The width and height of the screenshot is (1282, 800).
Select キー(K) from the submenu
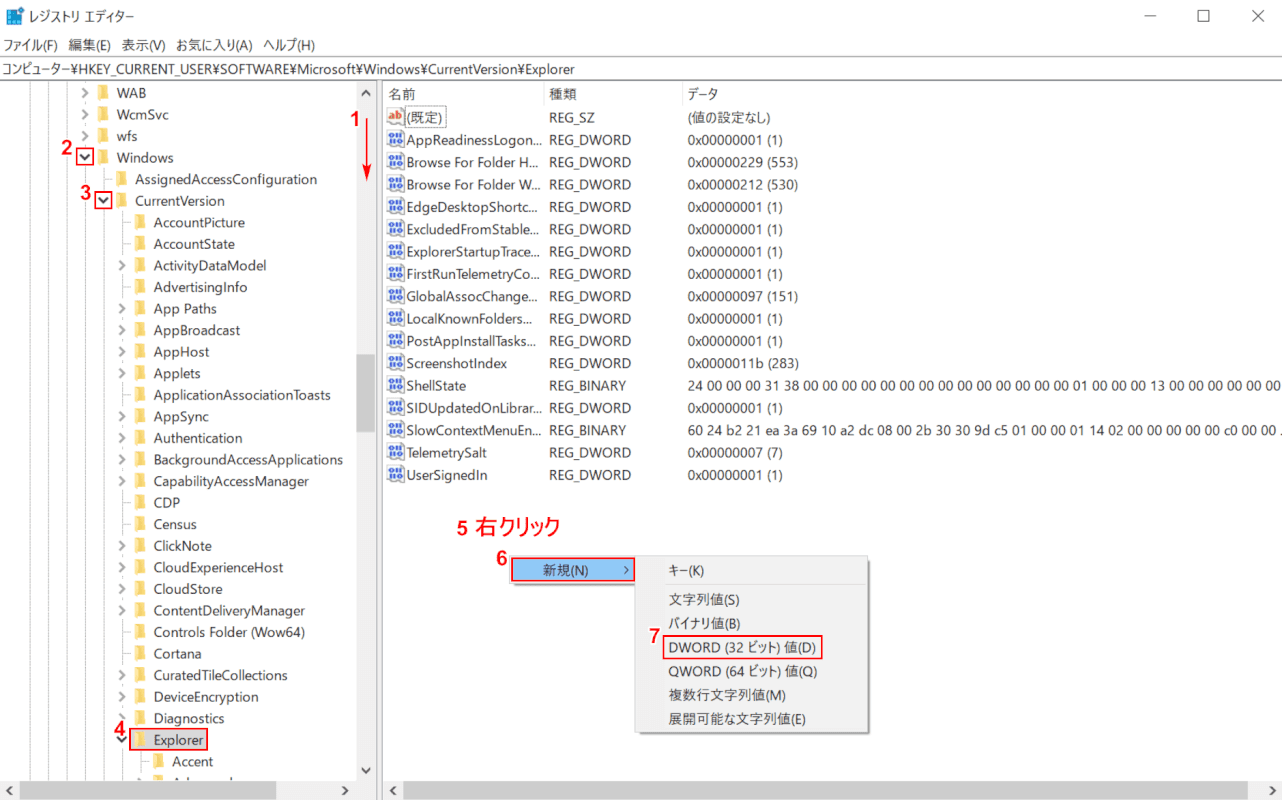click(752, 570)
